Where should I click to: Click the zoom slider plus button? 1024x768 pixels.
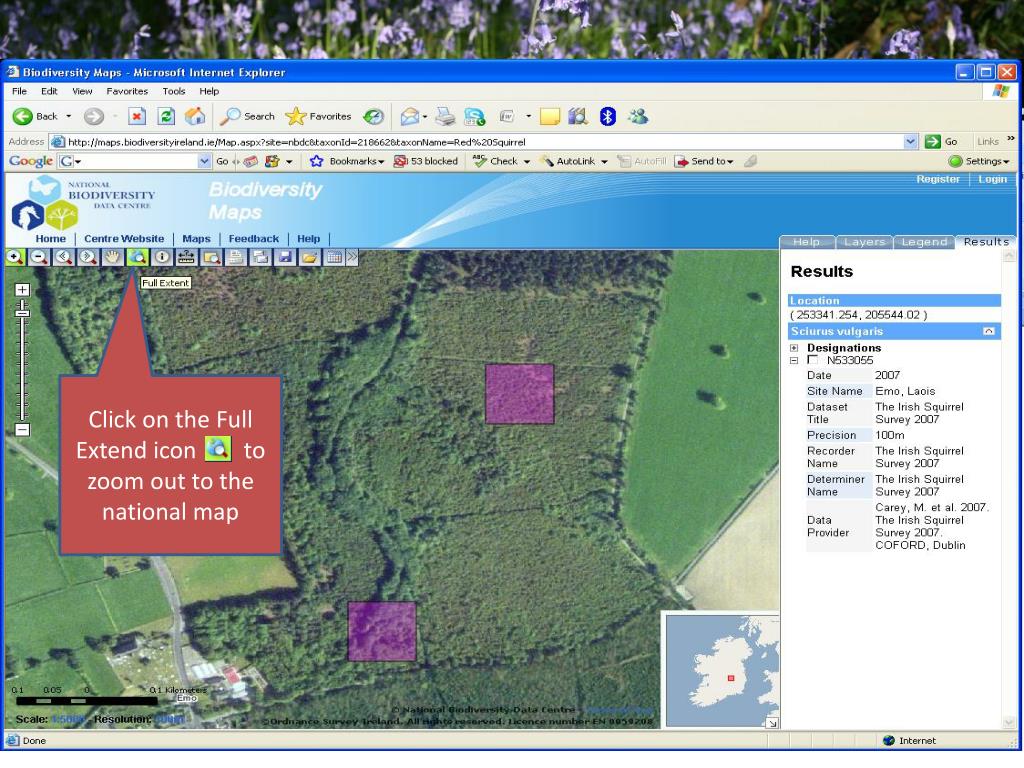(22, 289)
